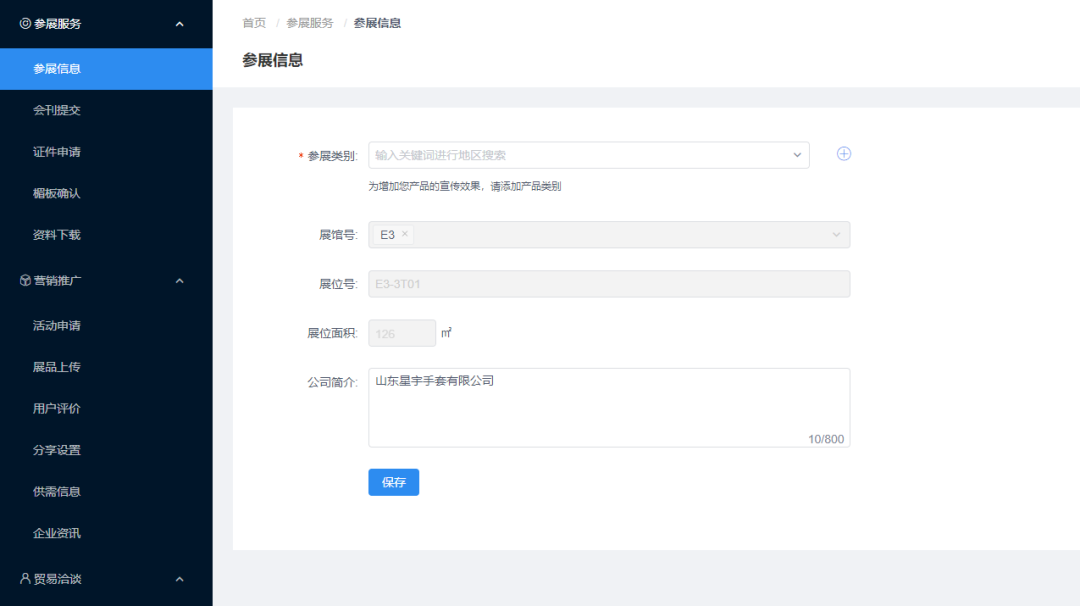Click 参展信息 in the breadcrumb
The height and width of the screenshot is (606, 1080).
click(x=377, y=23)
